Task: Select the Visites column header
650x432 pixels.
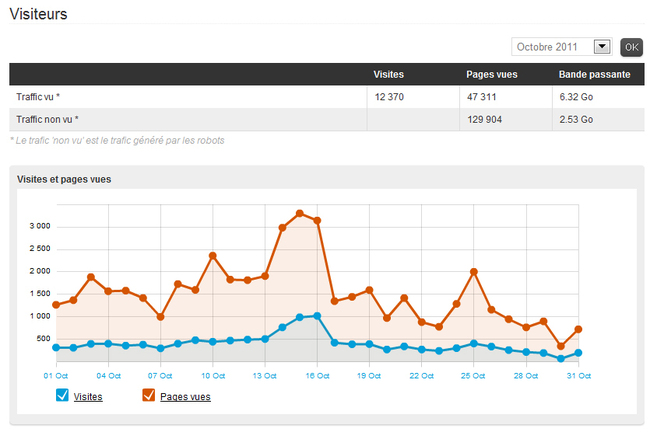Action: (x=388, y=75)
